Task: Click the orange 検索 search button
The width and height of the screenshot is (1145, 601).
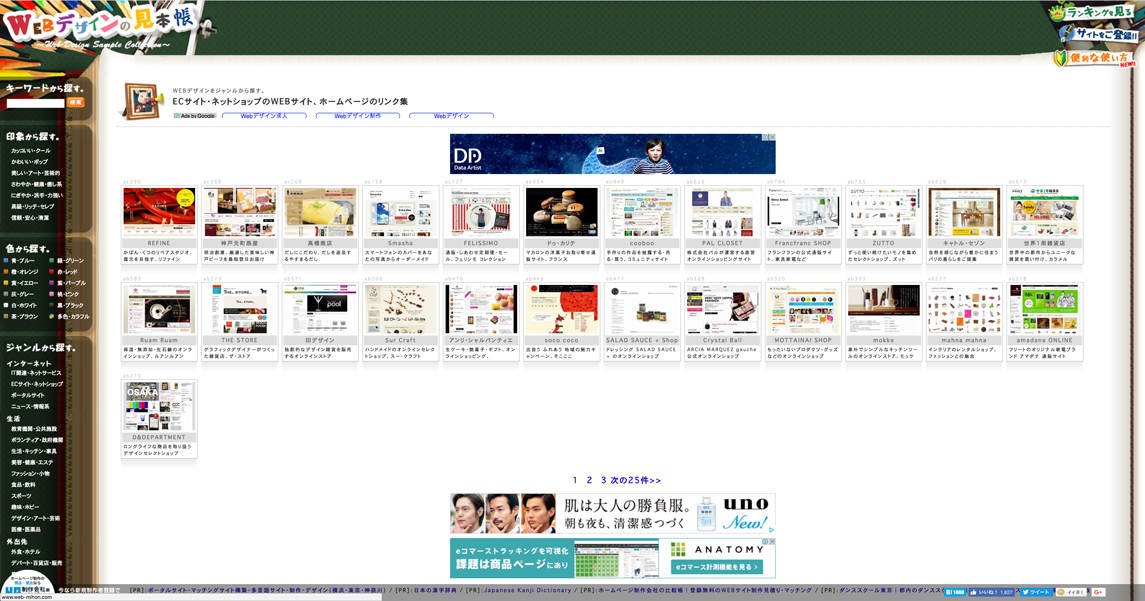Action: (x=76, y=103)
